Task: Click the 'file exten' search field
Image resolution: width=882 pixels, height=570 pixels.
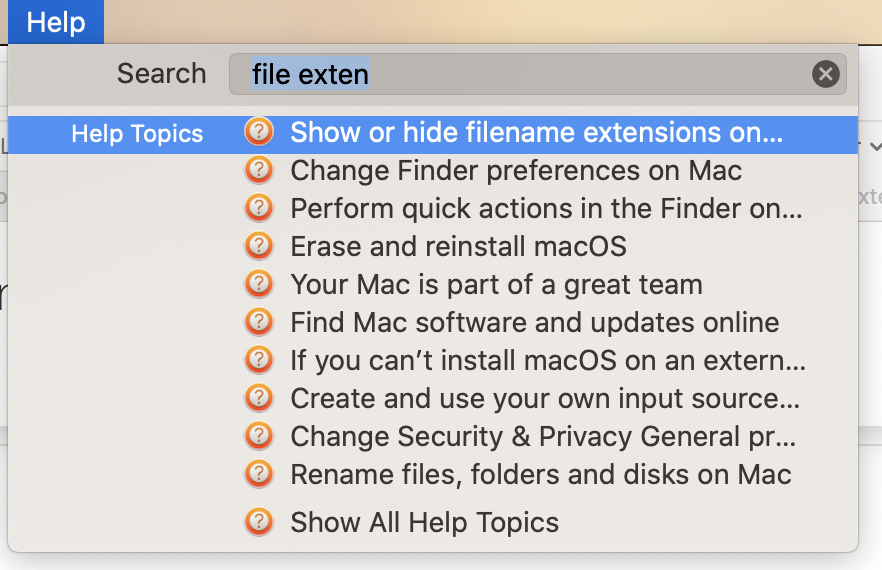Action: (520, 74)
